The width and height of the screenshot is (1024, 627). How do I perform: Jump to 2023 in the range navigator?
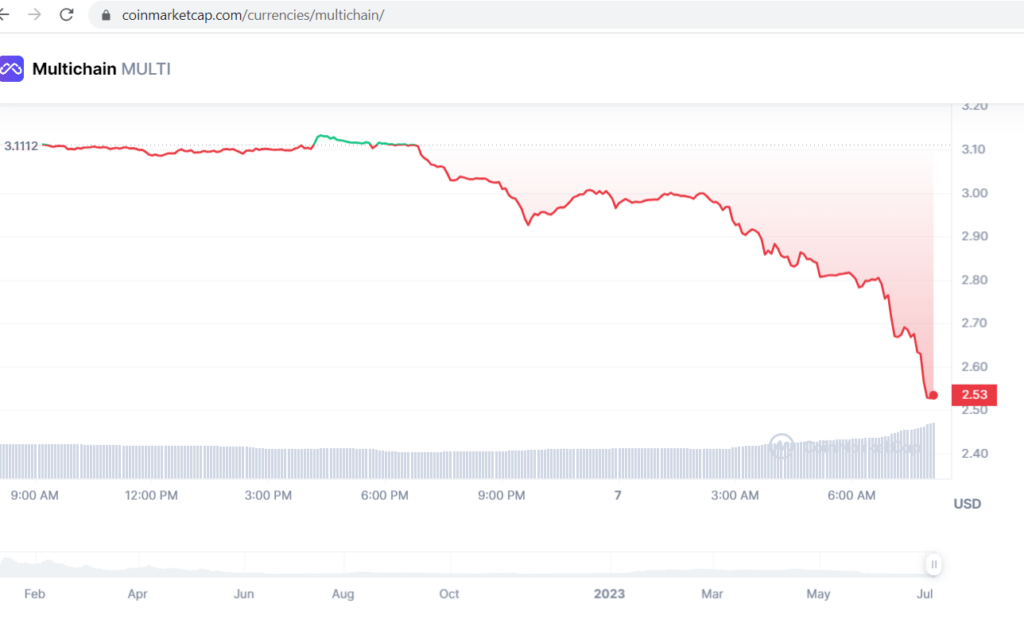point(608,594)
